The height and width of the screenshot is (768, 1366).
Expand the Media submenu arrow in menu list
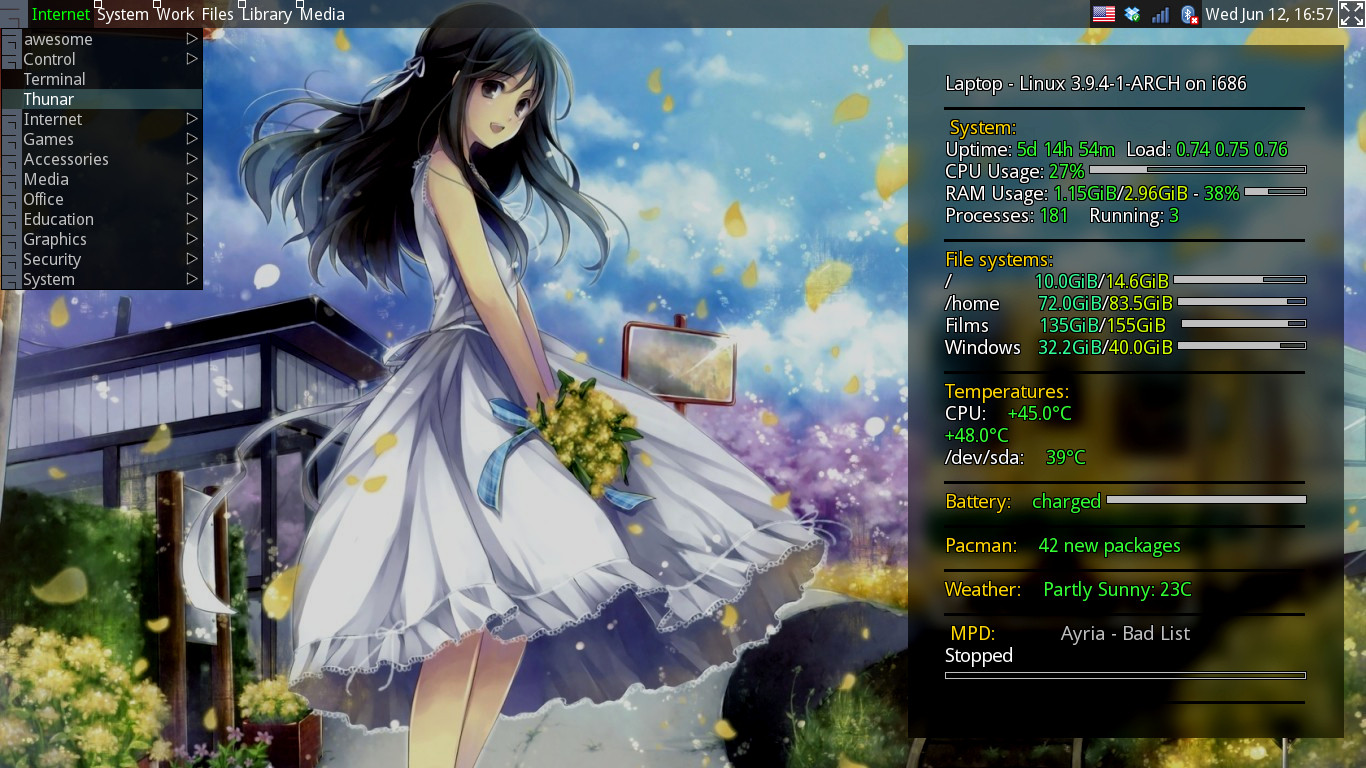(192, 179)
